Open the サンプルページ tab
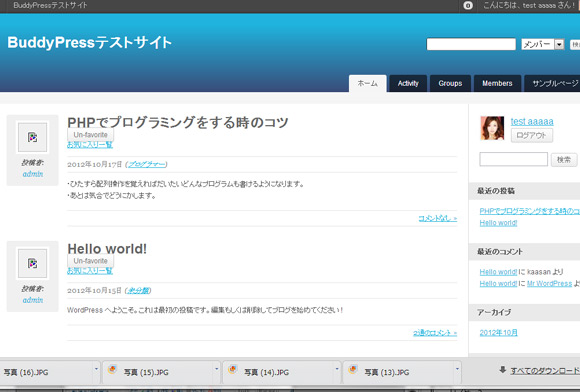 [x=553, y=84]
